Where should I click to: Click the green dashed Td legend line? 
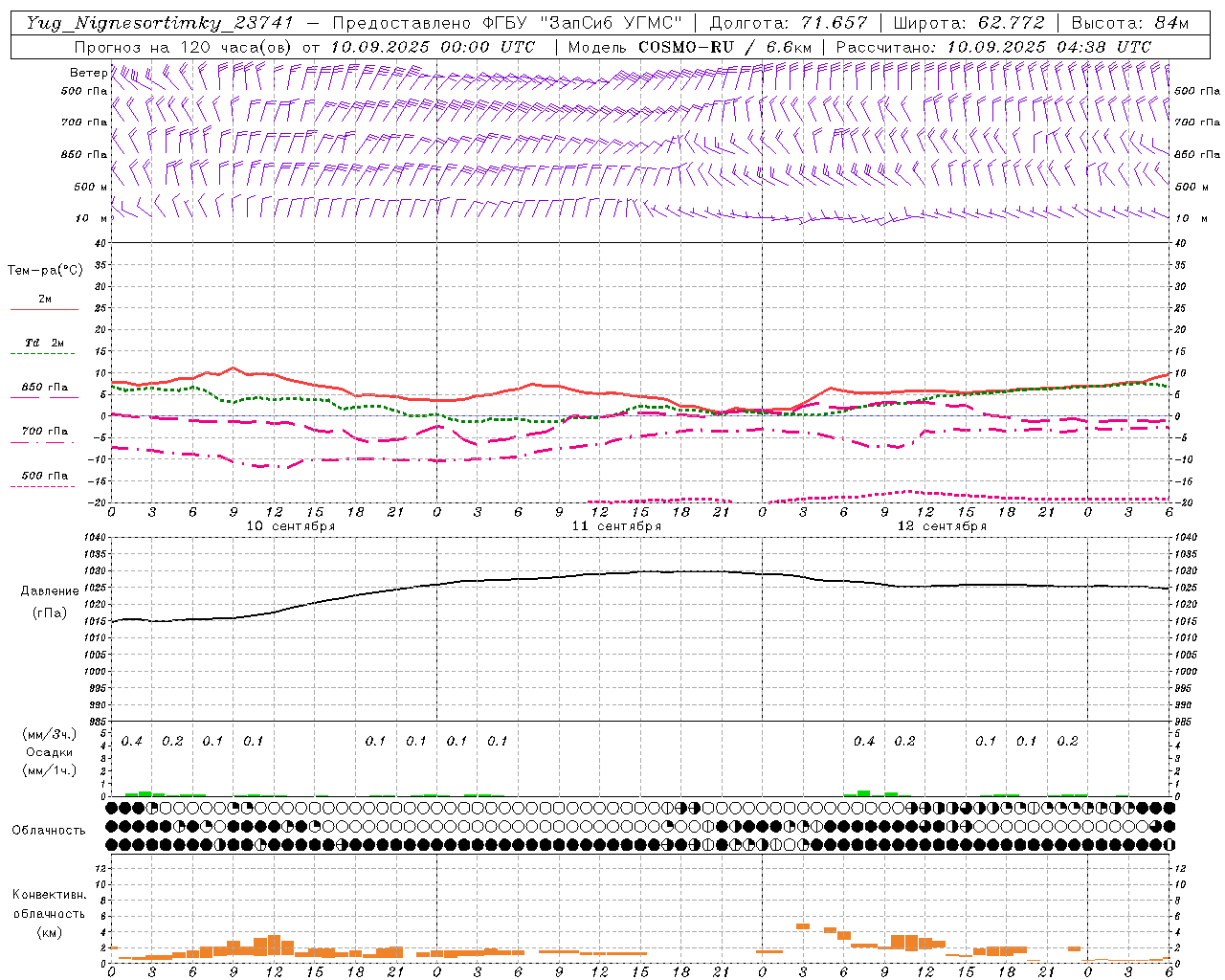click(43, 354)
